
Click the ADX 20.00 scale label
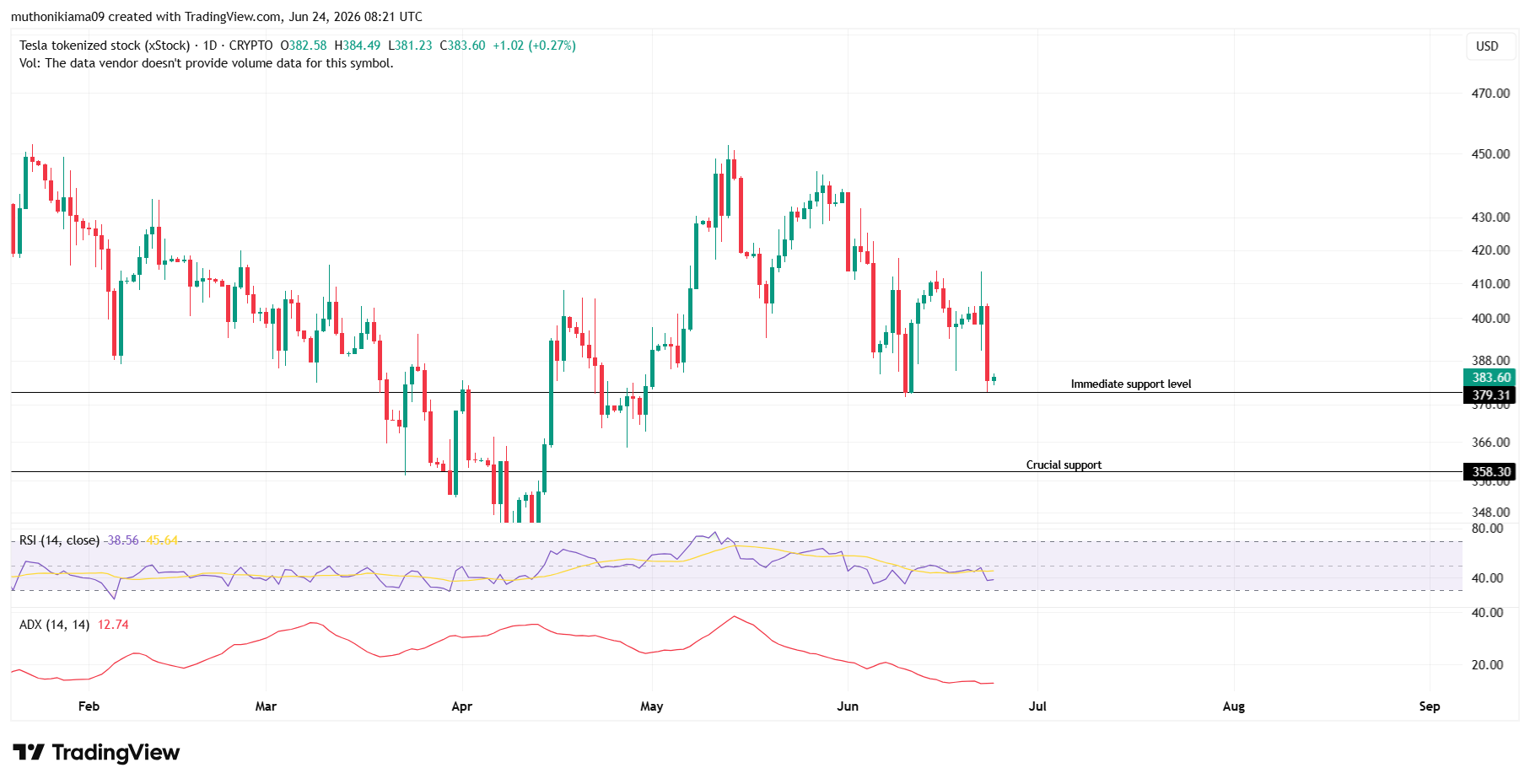pyautogui.click(x=1487, y=665)
